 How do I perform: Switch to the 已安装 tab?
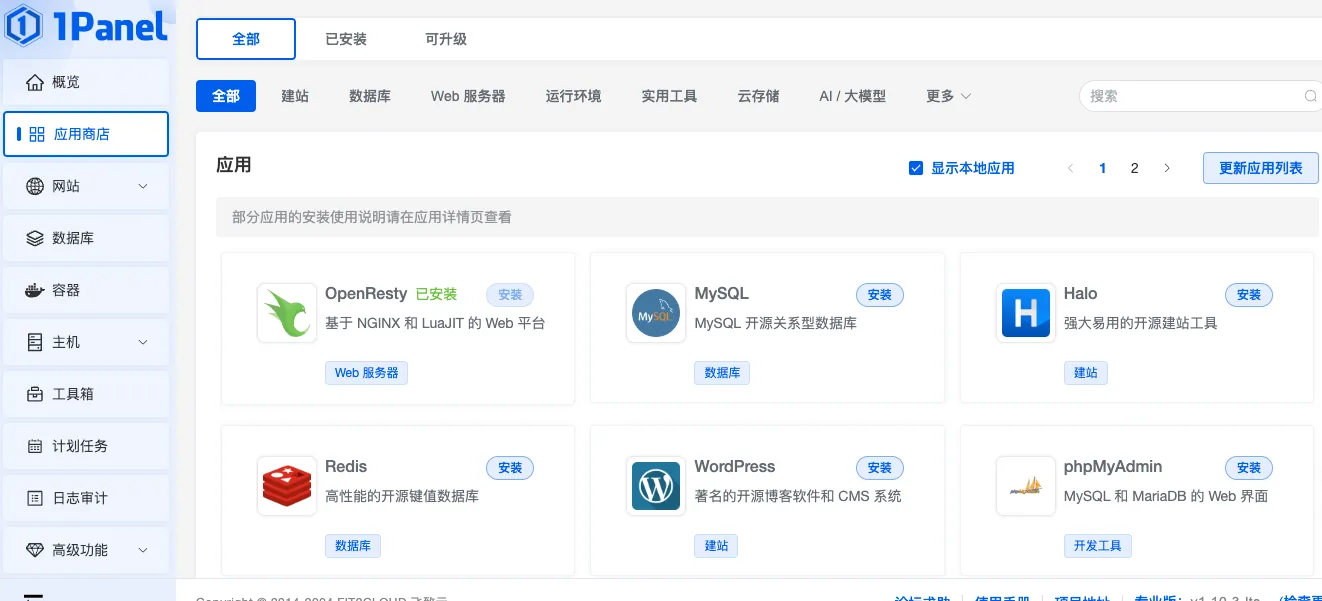(346, 39)
